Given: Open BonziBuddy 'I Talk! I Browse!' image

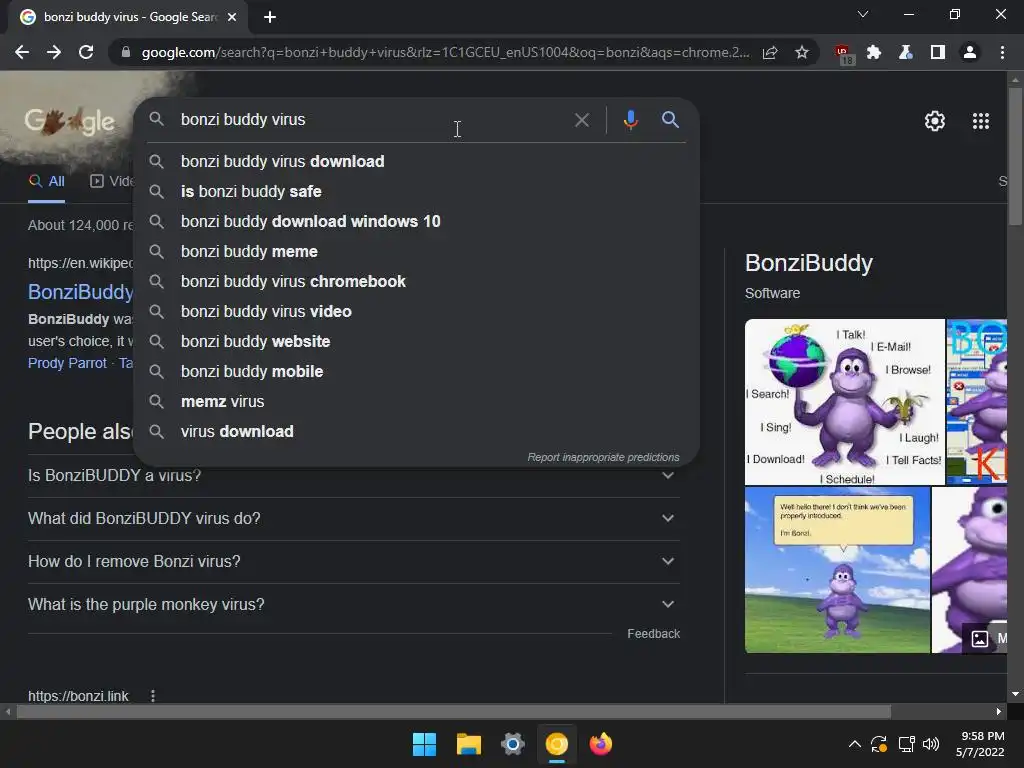Looking at the screenshot, I should pyautogui.click(x=844, y=402).
